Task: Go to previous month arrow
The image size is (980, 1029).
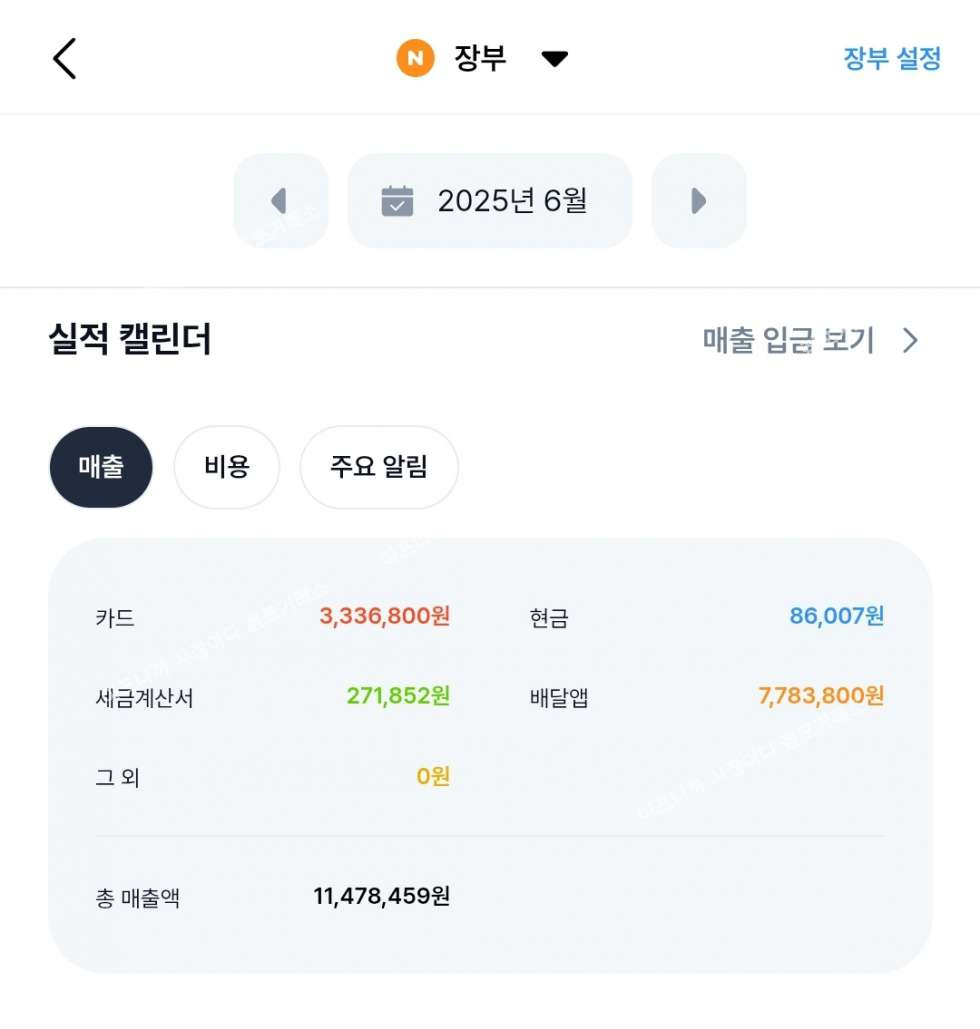Action: coord(280,201)
